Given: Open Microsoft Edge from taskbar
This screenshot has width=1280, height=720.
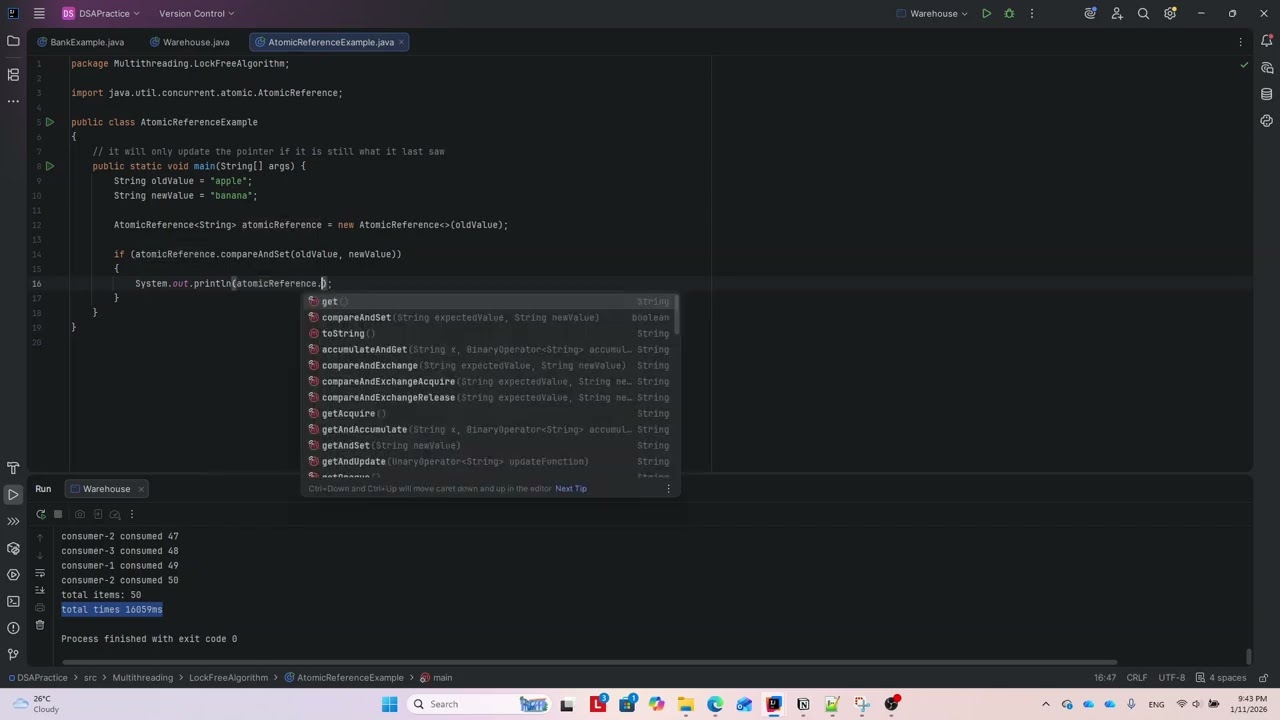Looking at the screenshot, I should (x=715, y=704).
